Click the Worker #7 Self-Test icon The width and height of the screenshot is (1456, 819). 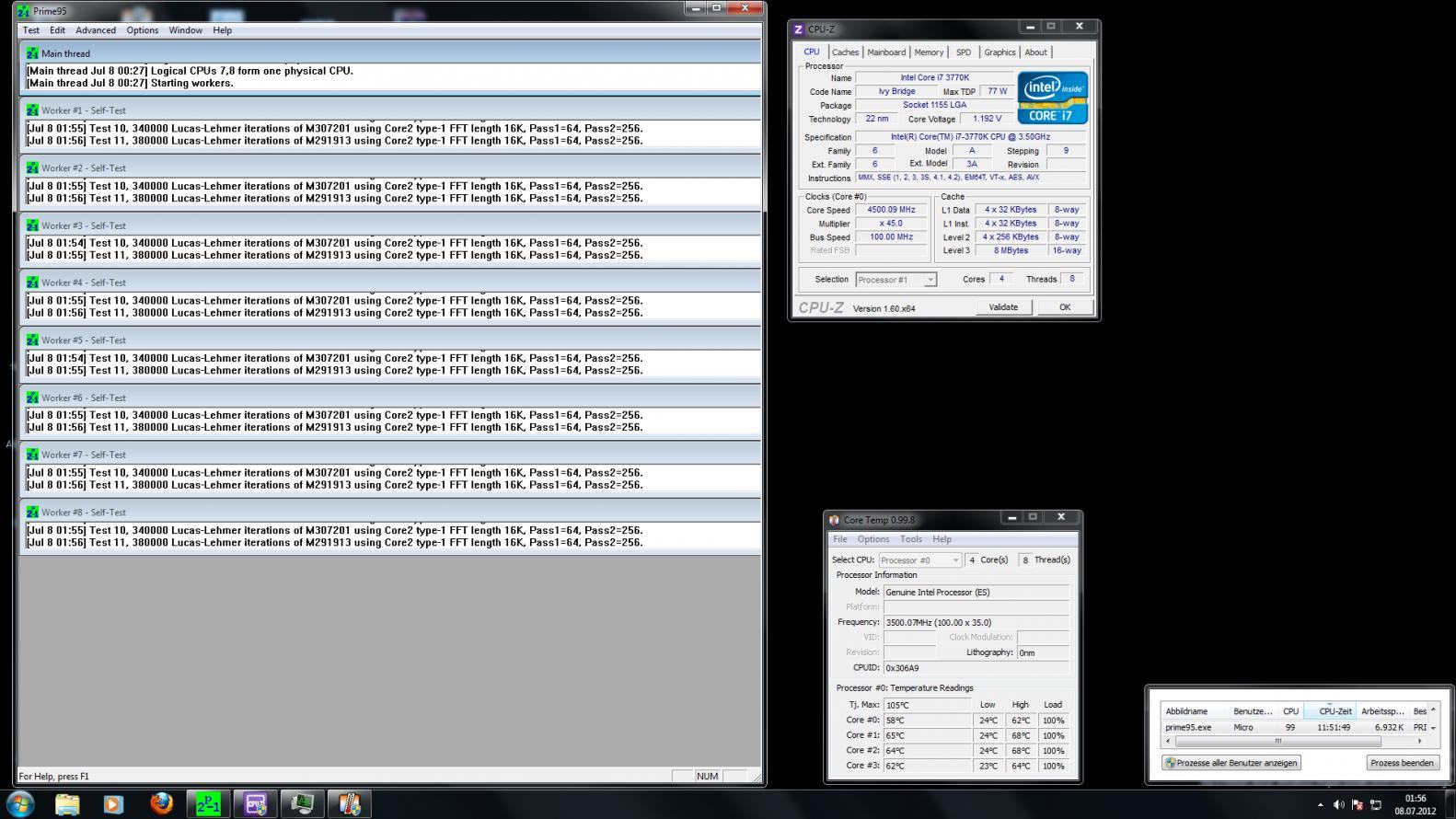pos(33,455)
